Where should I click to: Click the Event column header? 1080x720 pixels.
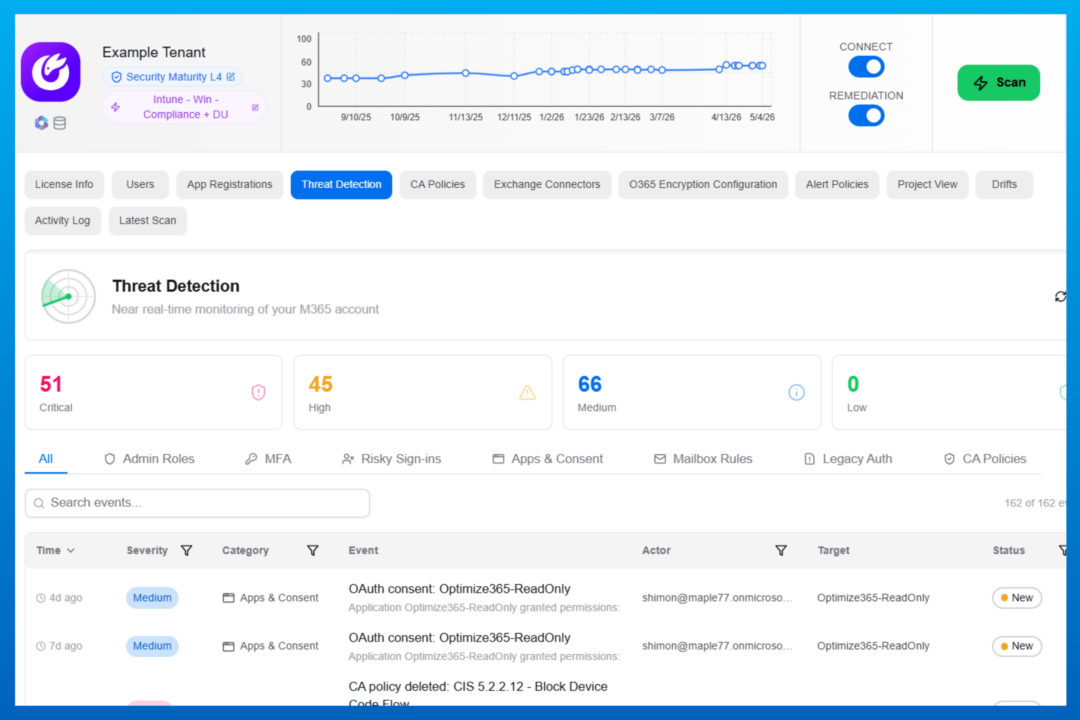pyautogui.click(x=363, y=551)
